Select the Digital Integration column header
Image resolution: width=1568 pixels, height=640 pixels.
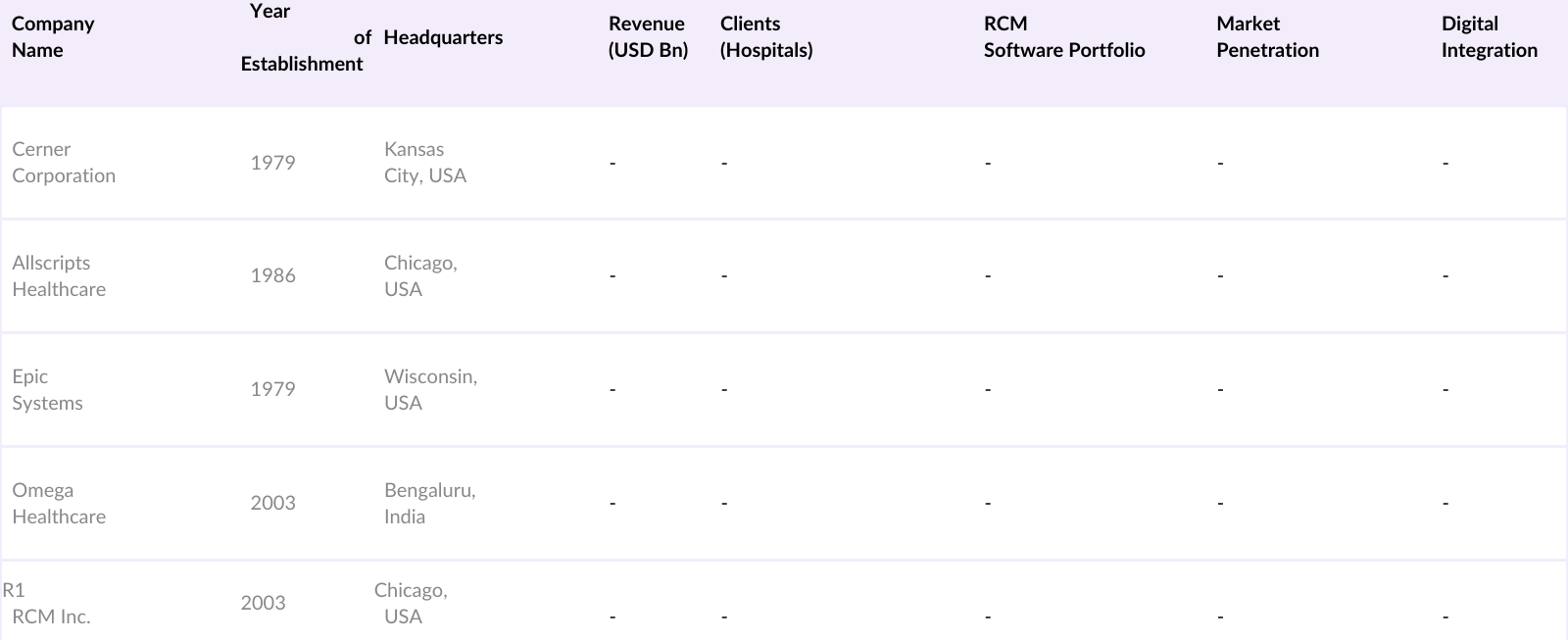[x=1489, y=37]
